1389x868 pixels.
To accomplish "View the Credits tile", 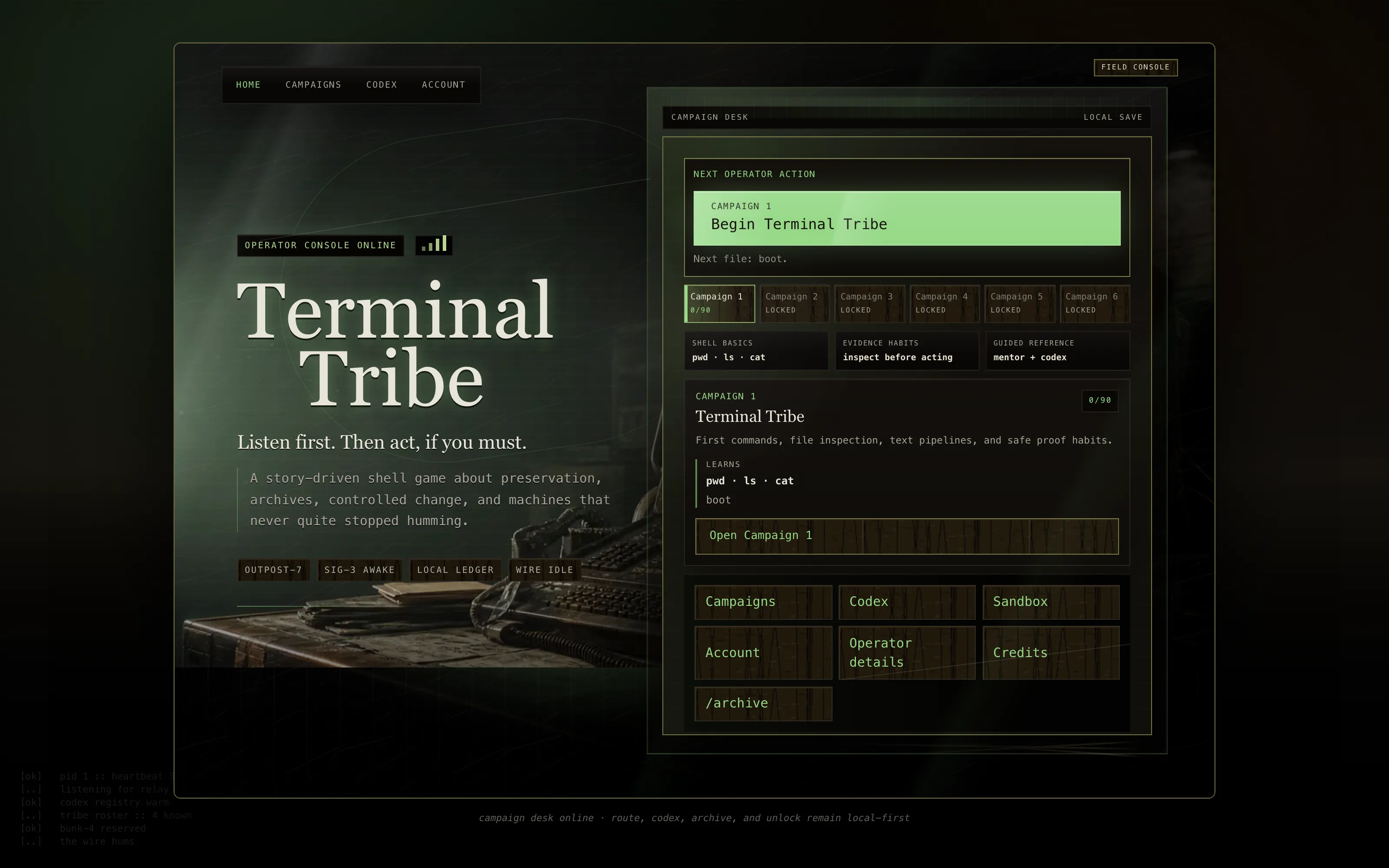I will click(x=1051, y=653).
